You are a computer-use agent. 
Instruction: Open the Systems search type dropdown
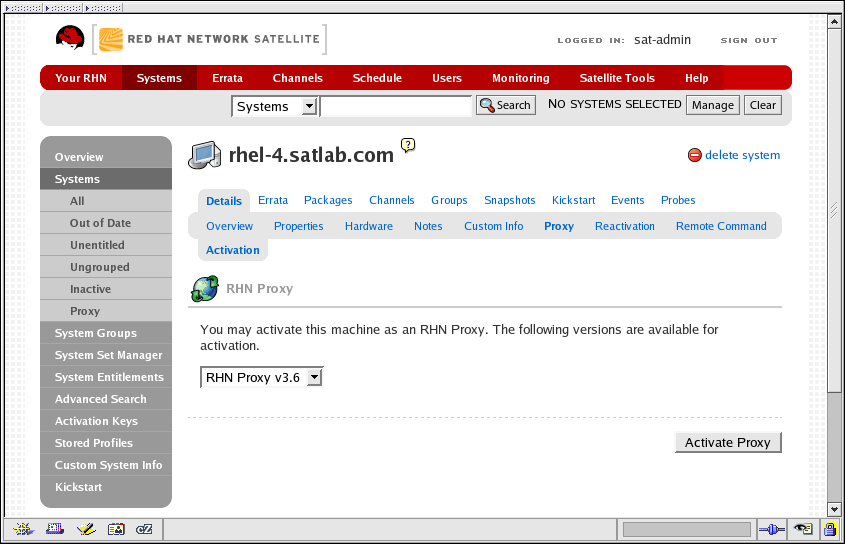pyautogui.click(x=274, y=106)
